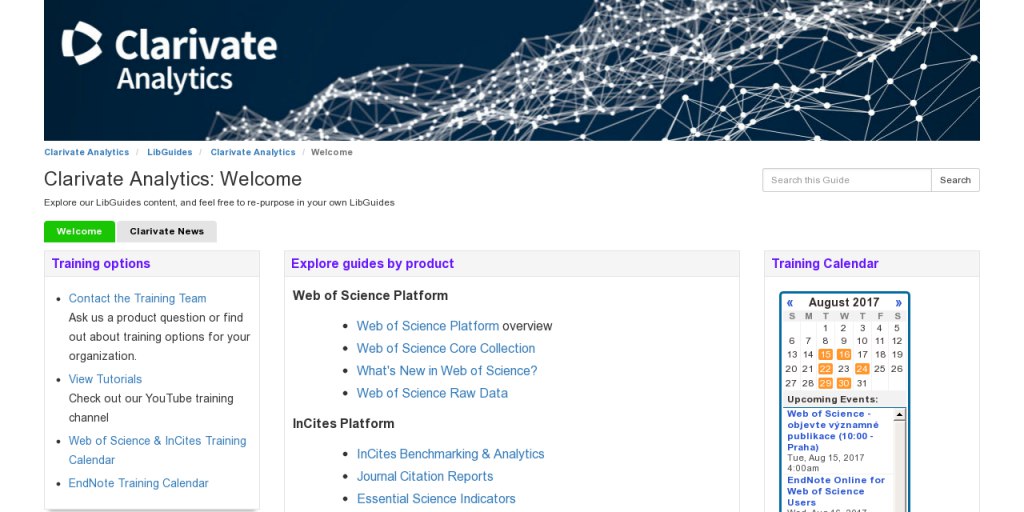Open Contact the Training Team link
The width and height of the screenshot is (1024, 512).
click(137, 298)
